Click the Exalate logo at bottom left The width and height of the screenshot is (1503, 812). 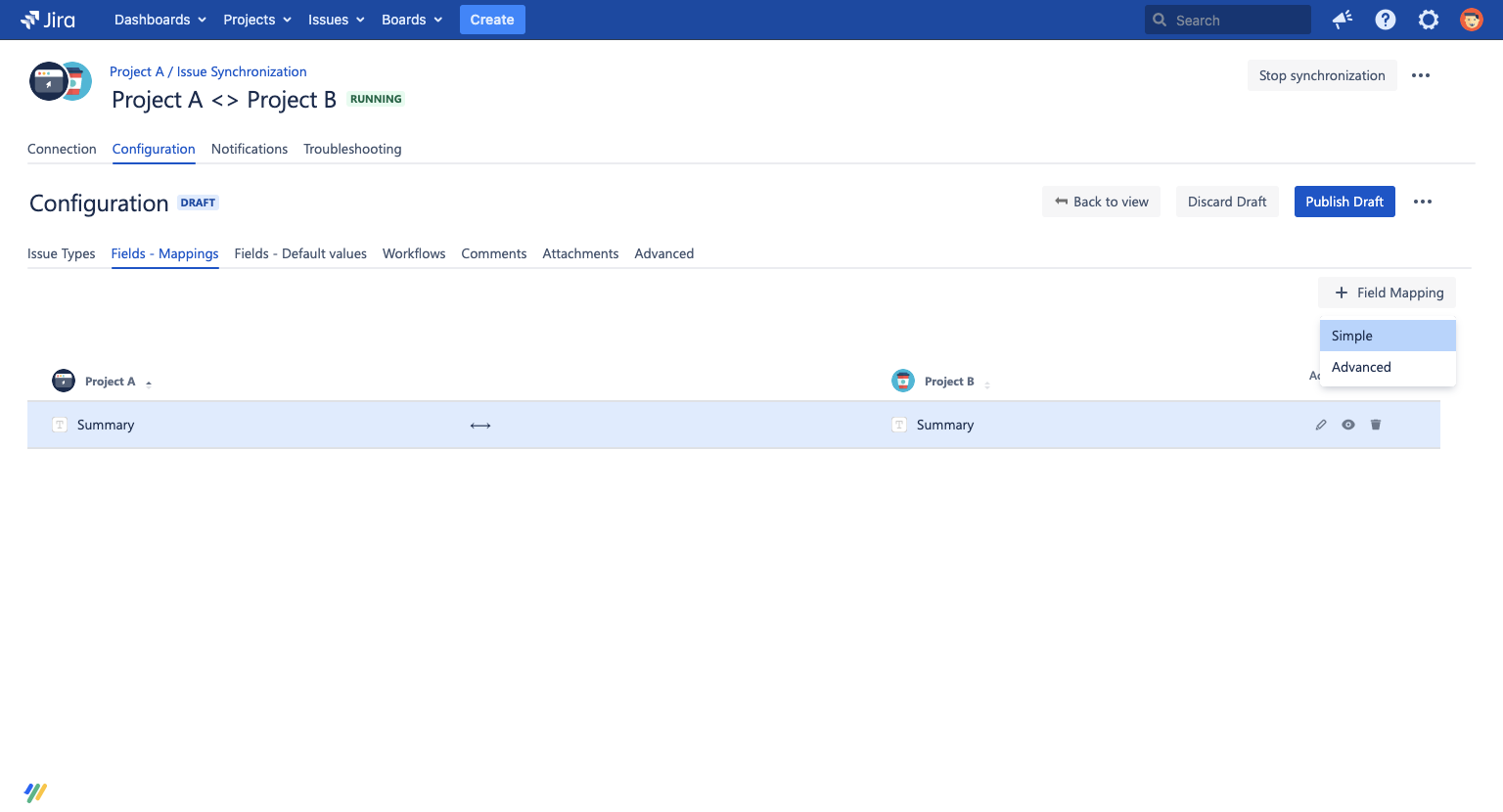coord(35,791)
